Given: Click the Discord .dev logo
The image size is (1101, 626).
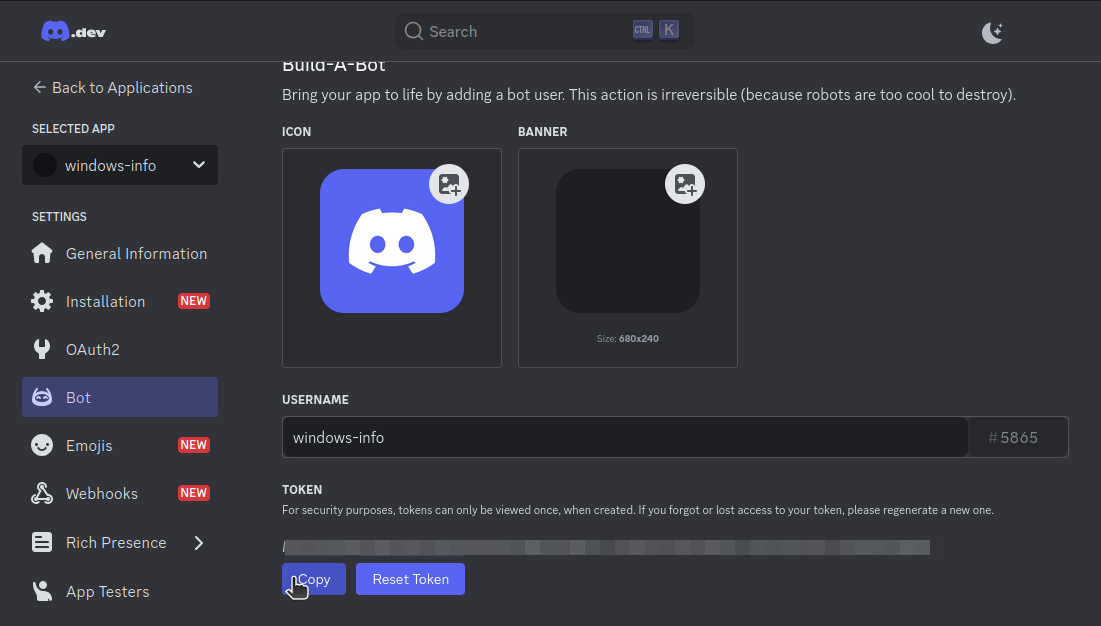Looking at the screenshot, I should click(x=74, y=32).
